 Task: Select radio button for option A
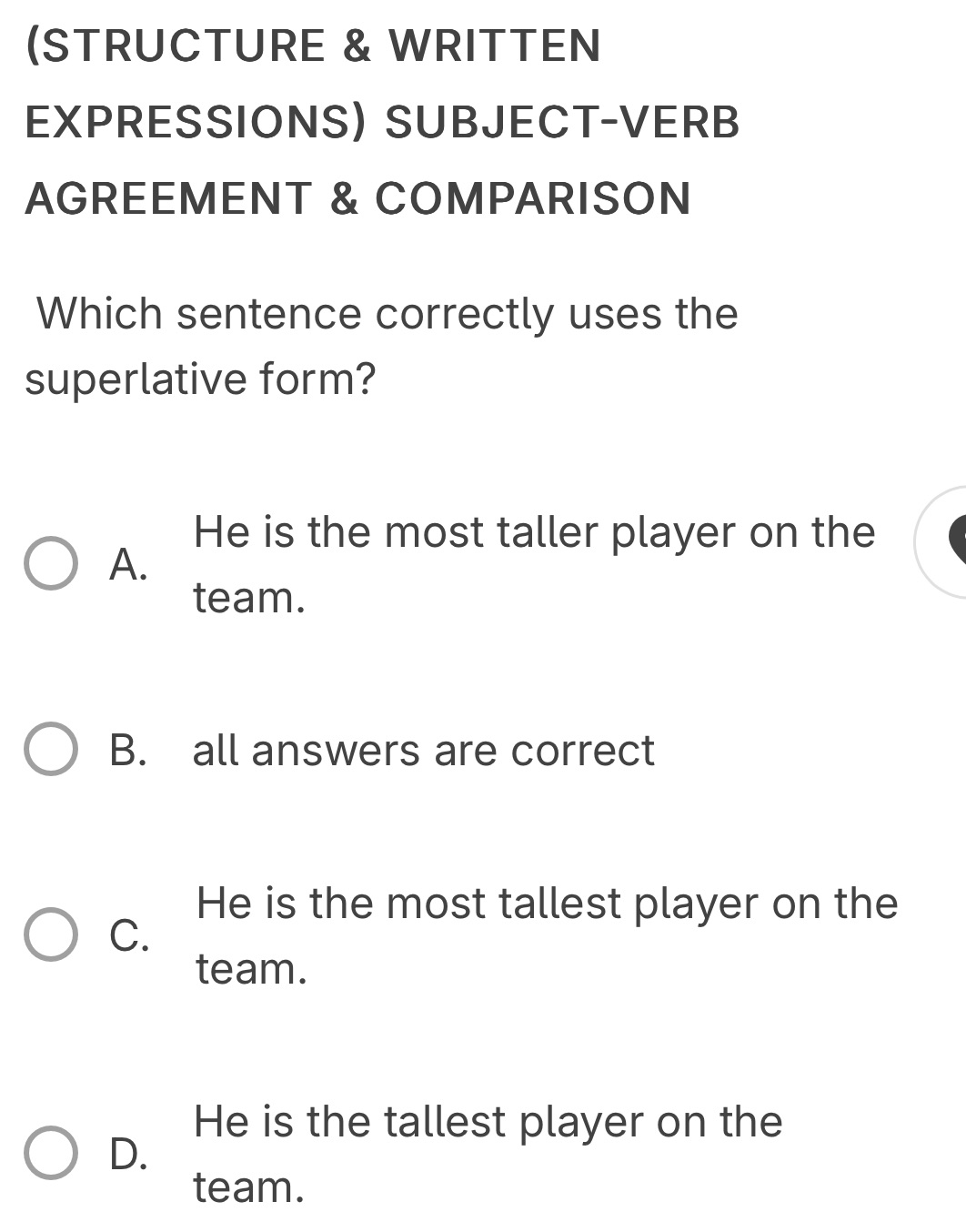coord(52,565)
